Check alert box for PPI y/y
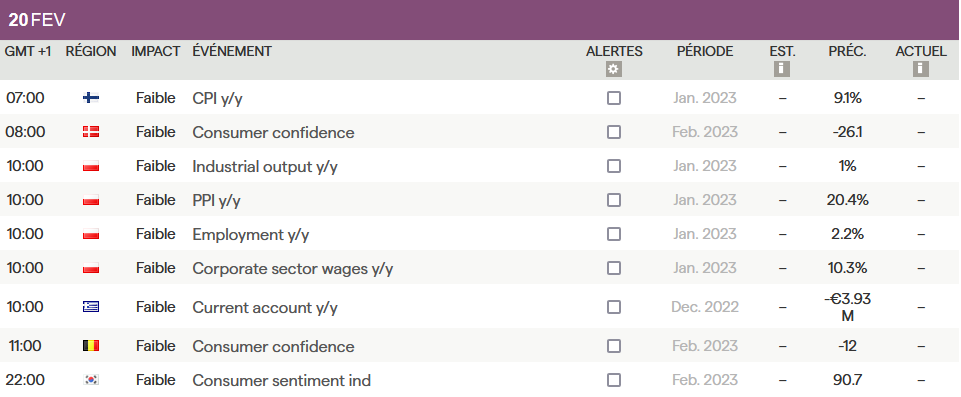Screen dimensions: 961x397 [613, 200]
